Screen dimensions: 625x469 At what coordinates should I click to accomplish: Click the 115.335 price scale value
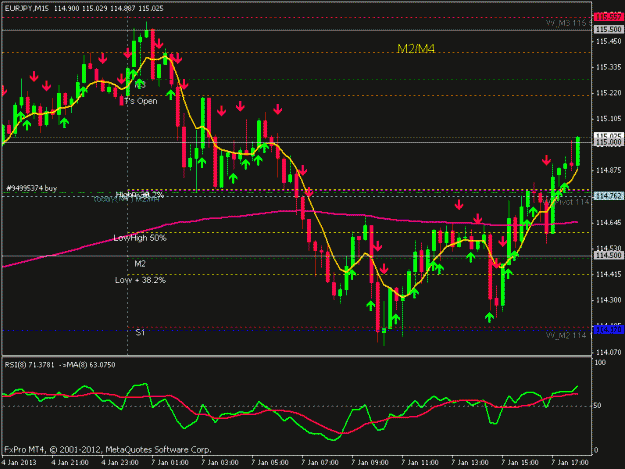pyautogui.click(x=609, y=67)
